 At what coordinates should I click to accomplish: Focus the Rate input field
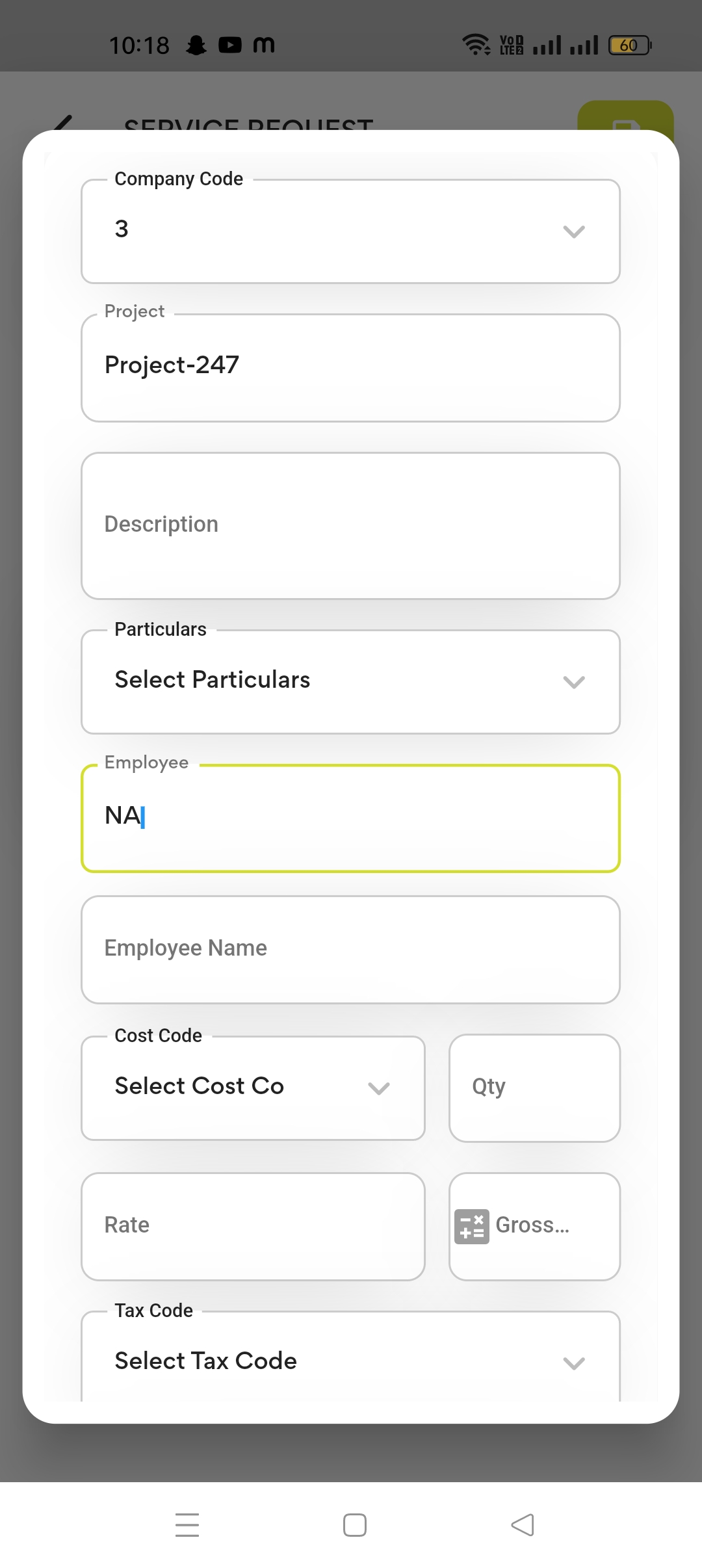(x=253, y=1226)
